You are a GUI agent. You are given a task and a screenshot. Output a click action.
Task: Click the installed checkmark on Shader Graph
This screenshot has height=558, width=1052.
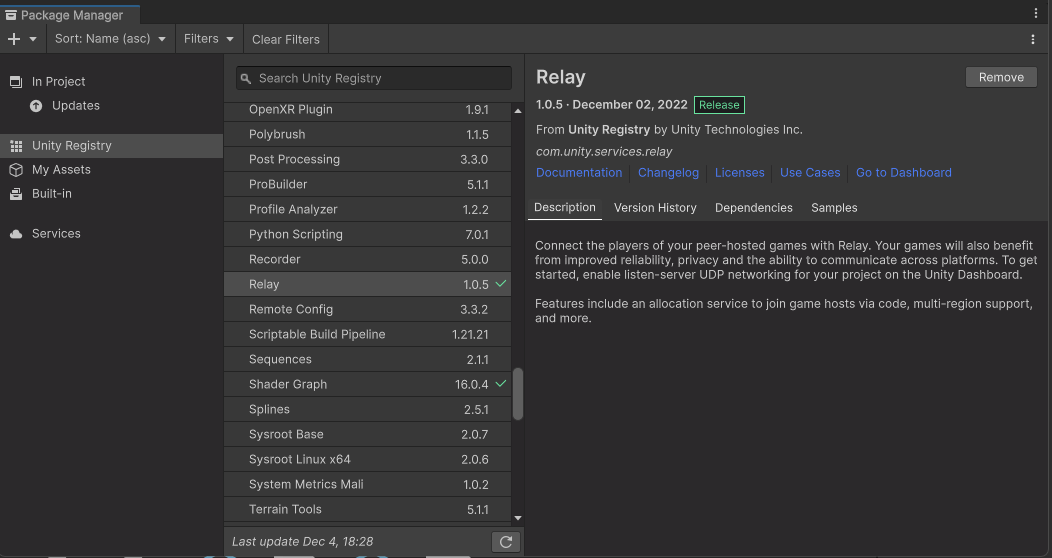(501, 384)
